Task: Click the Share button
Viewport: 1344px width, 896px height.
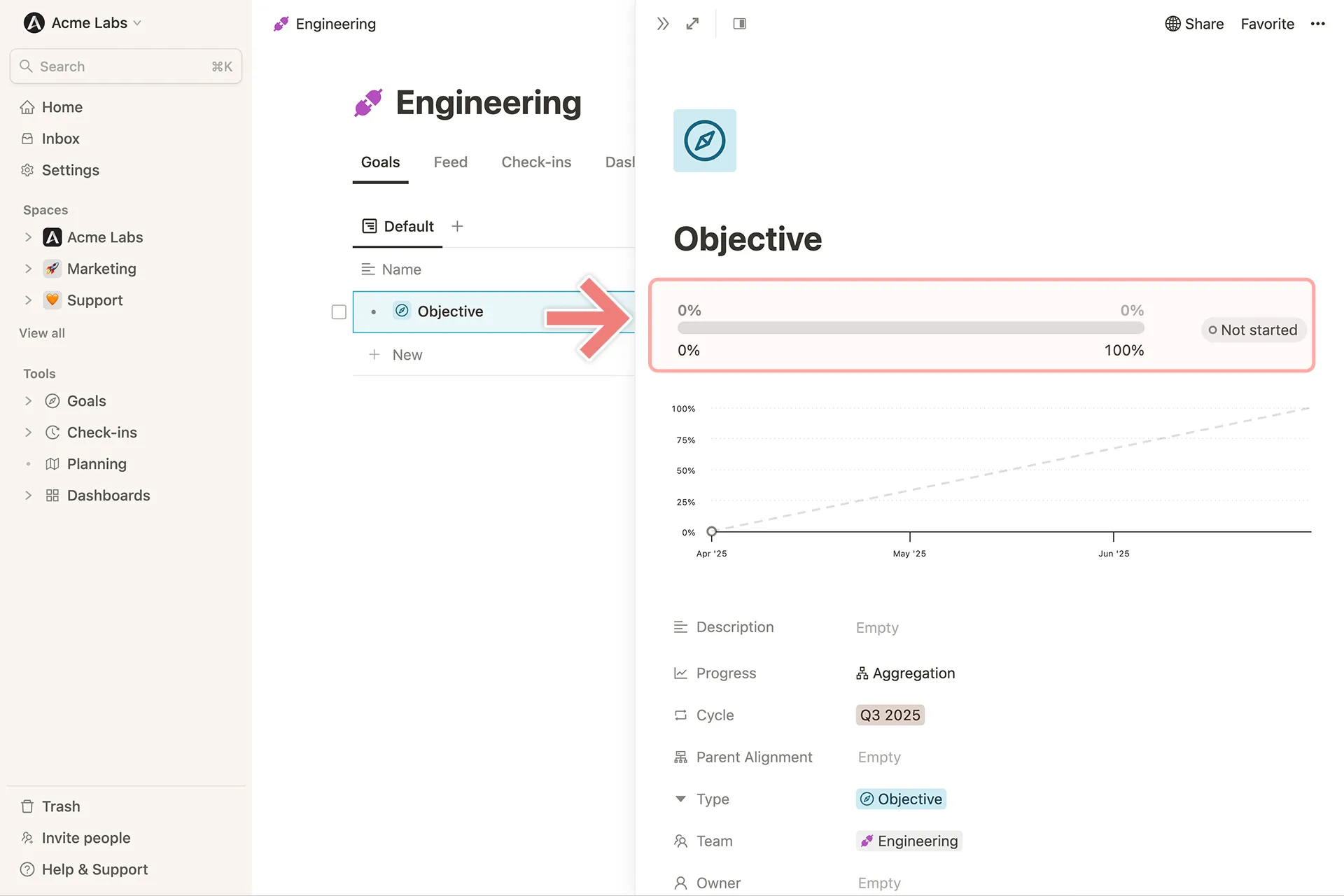Action: pos(1194,24)
